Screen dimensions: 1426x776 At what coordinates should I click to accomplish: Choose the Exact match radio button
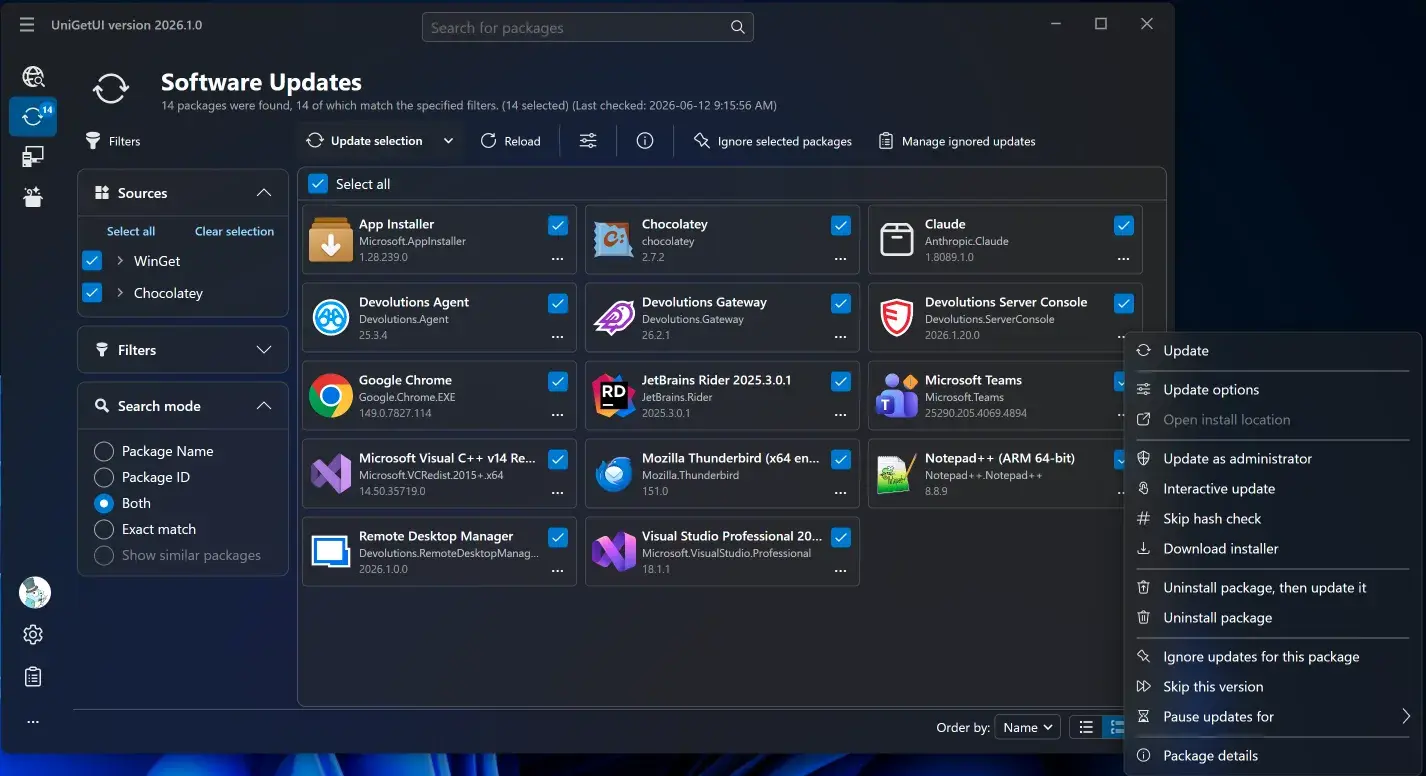tap(104, 529)
